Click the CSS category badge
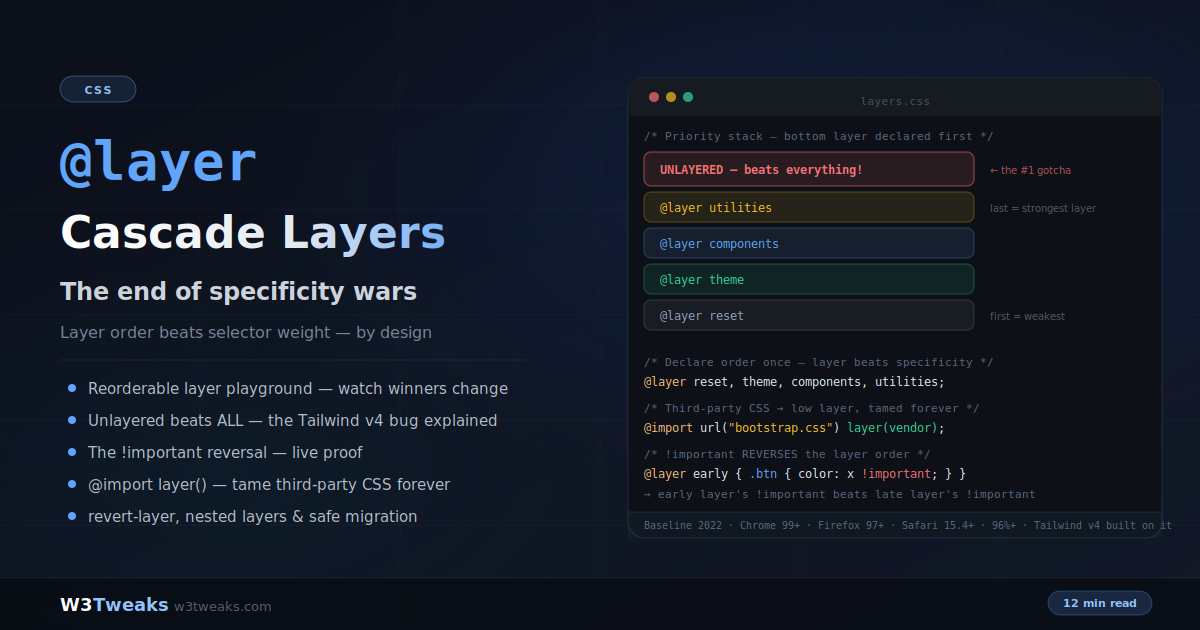This screenshot has height=630, width=1200. click(98, 89)
